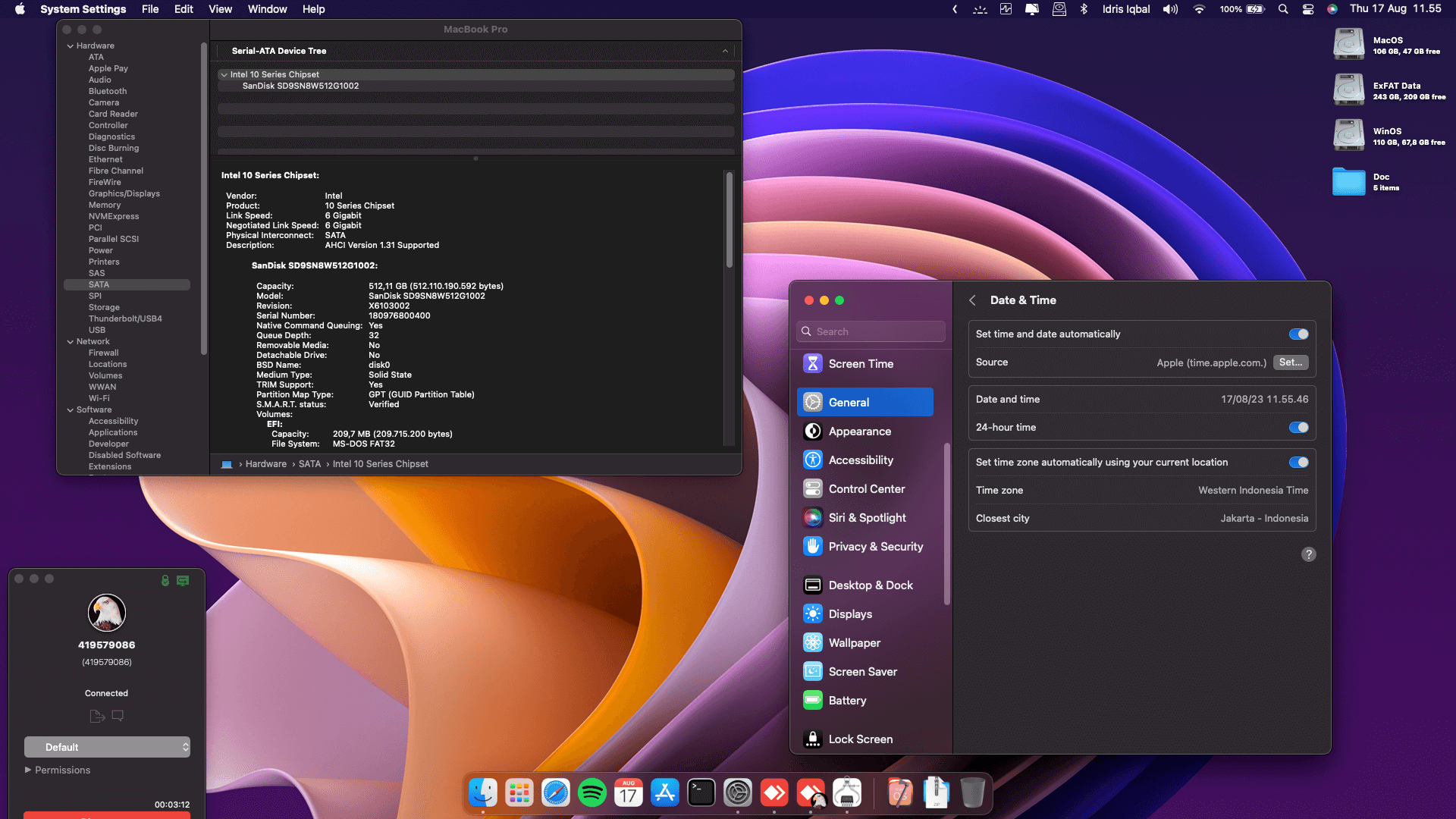Open Control Center in the menu bar

pos(1308,9)
